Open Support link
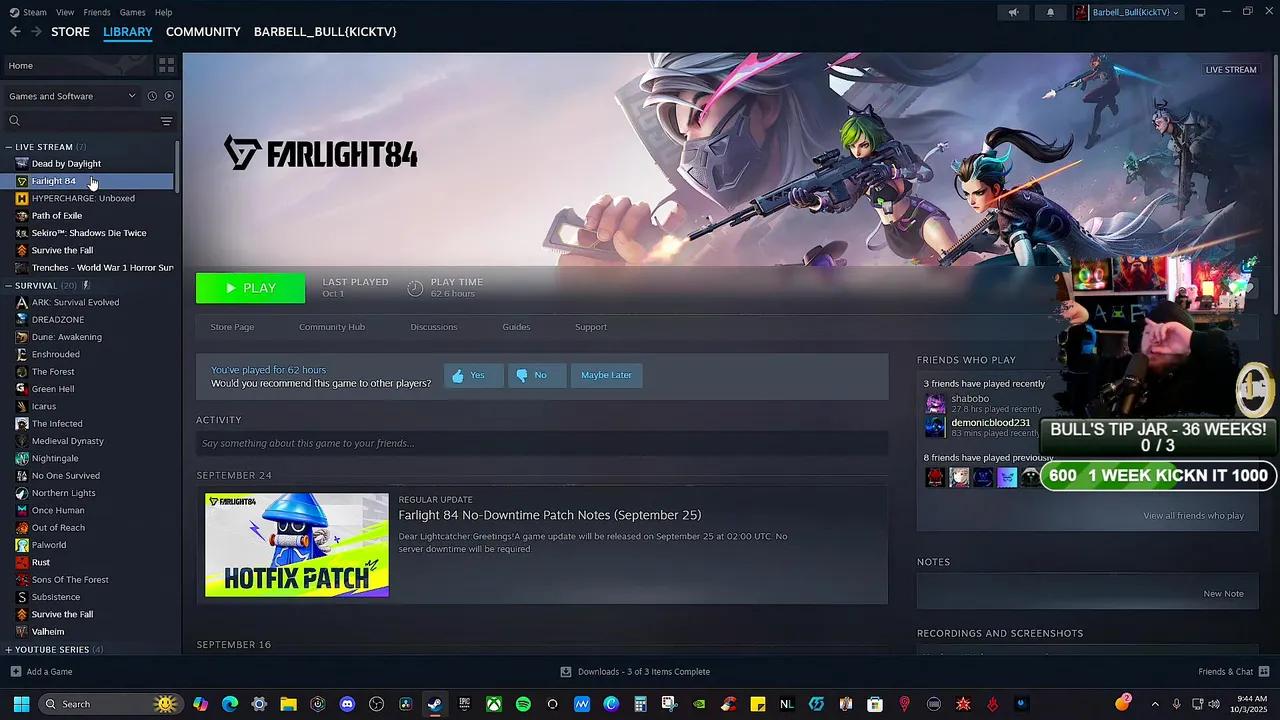This screenshot has width=1280, height=720. pyautogui.click(x=591, y=327)
